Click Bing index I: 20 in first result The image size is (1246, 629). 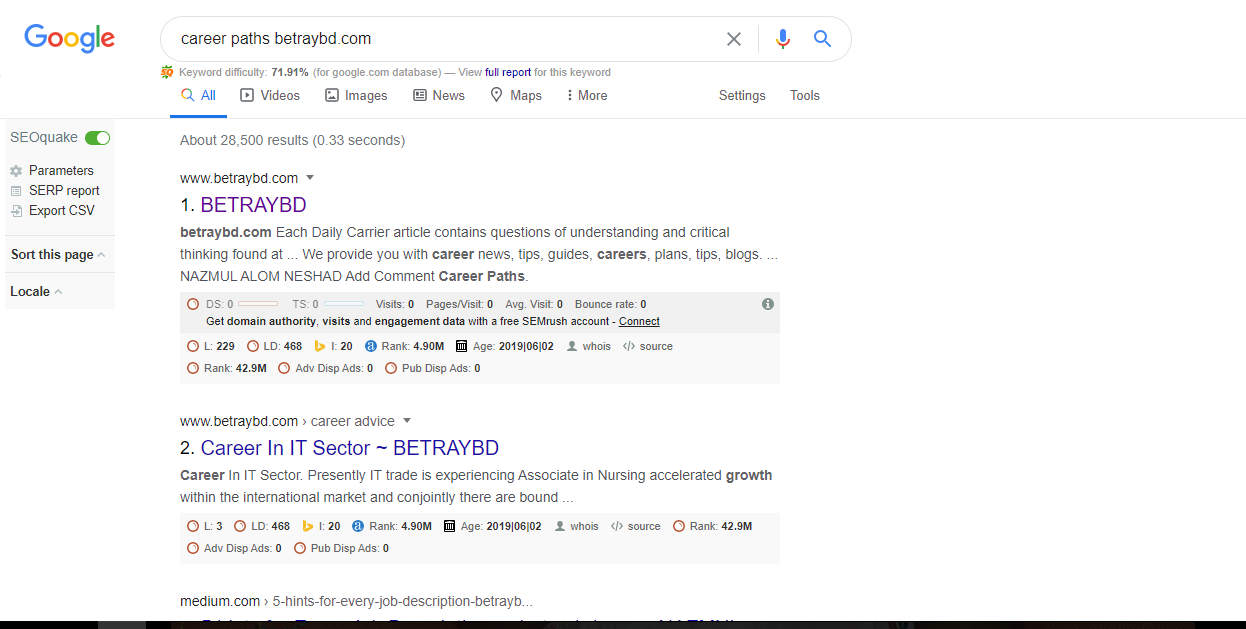[333, 346]
